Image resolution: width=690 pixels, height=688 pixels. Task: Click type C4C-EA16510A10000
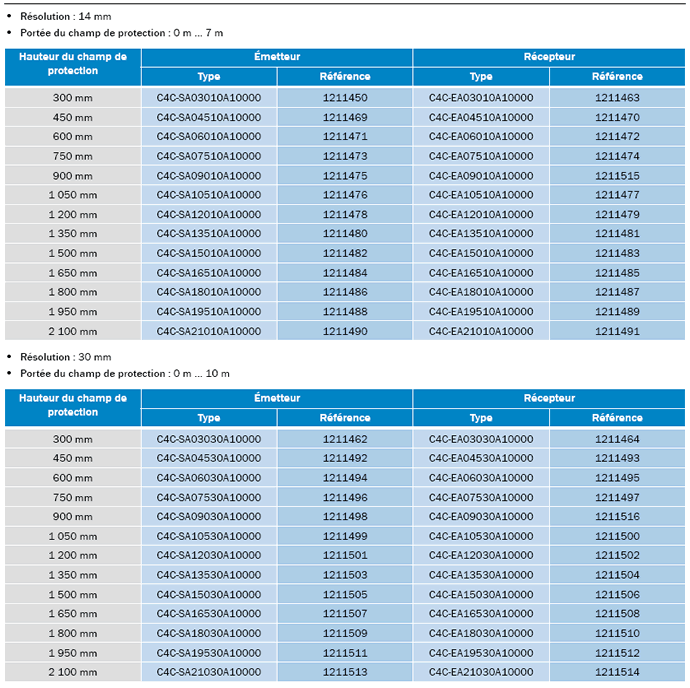(481, 273)
